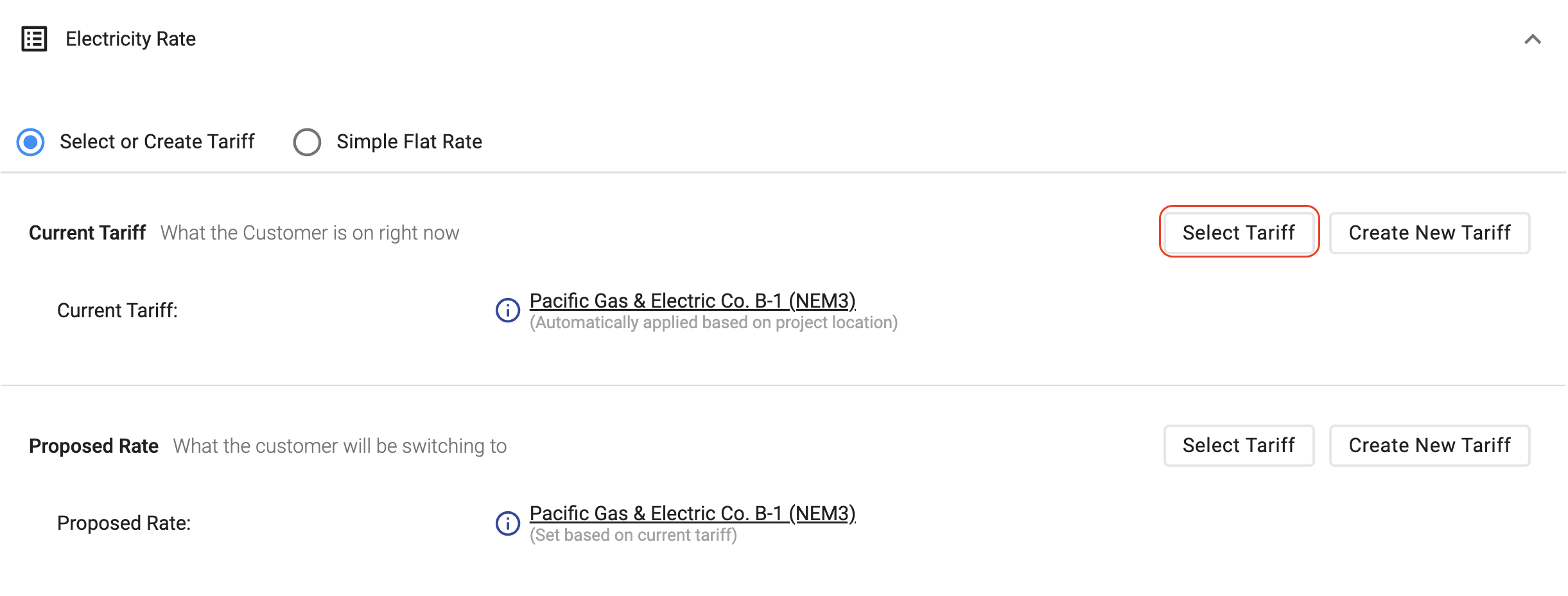Click the Electricity Rate list icon

coord(34,39)
